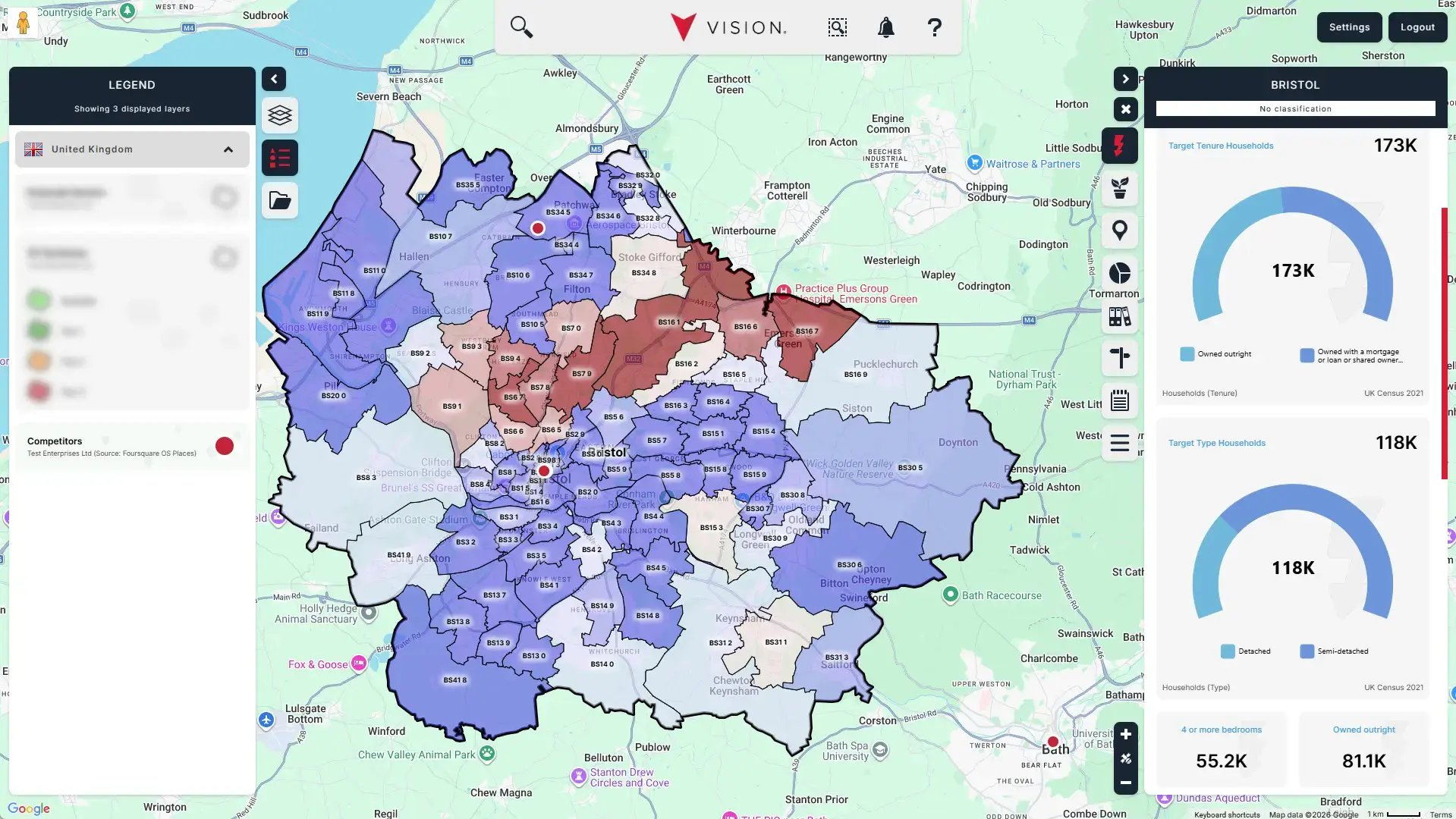Click the Settings button
Viewport: 1456px width, 819px height.
pyautogui.click(x=1349, y=27)
